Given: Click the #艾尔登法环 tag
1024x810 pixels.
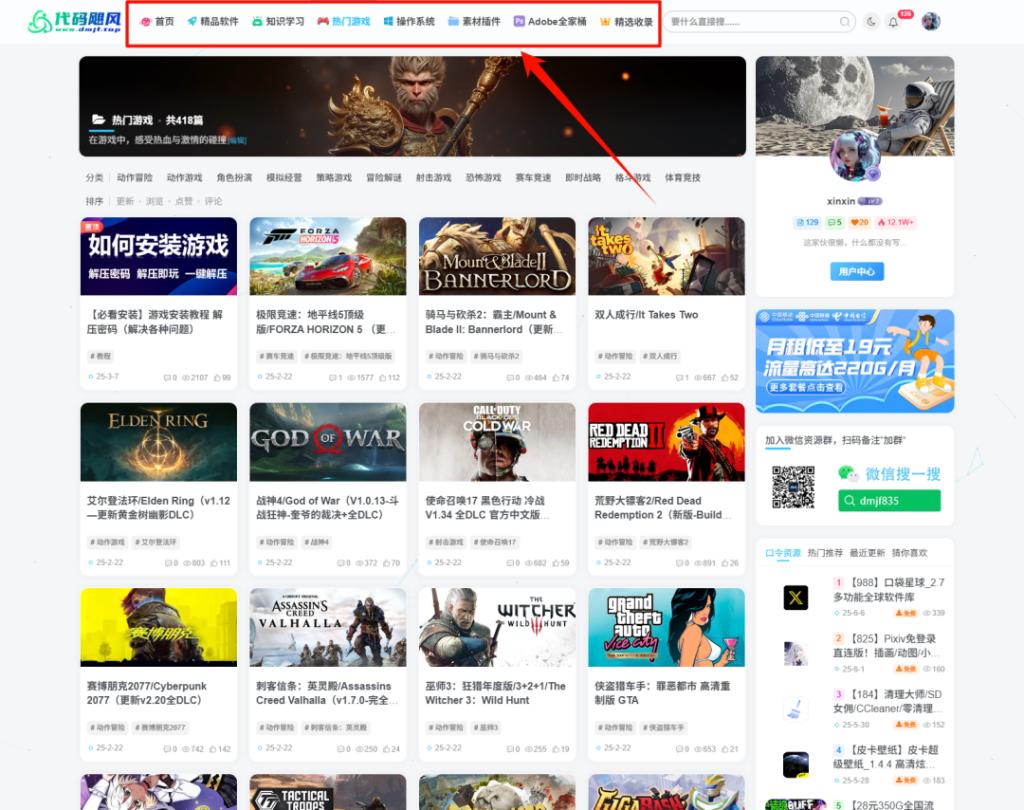Looking at the screenshot, I should click(155, 542).
